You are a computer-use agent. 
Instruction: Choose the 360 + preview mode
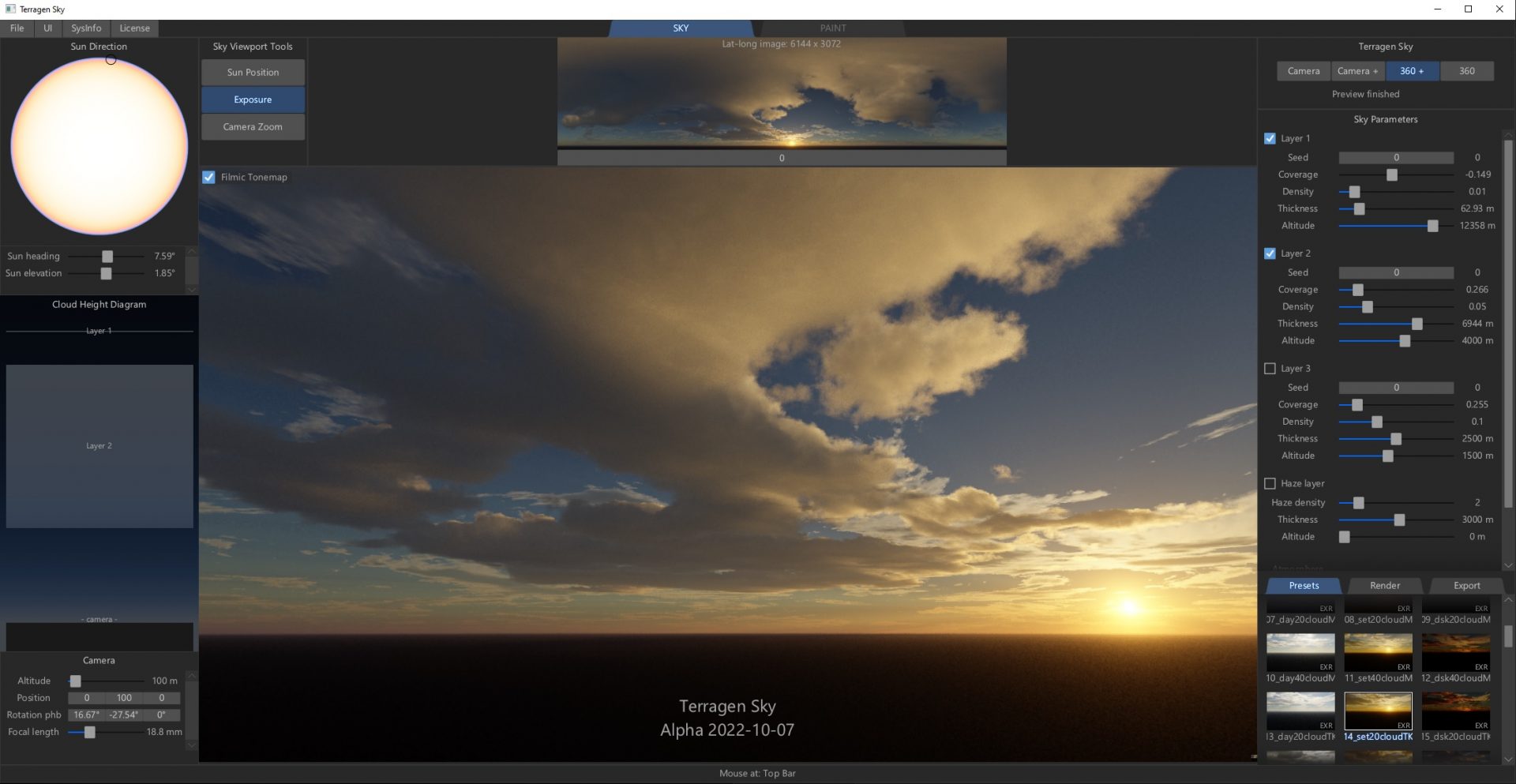(1412, 71)
